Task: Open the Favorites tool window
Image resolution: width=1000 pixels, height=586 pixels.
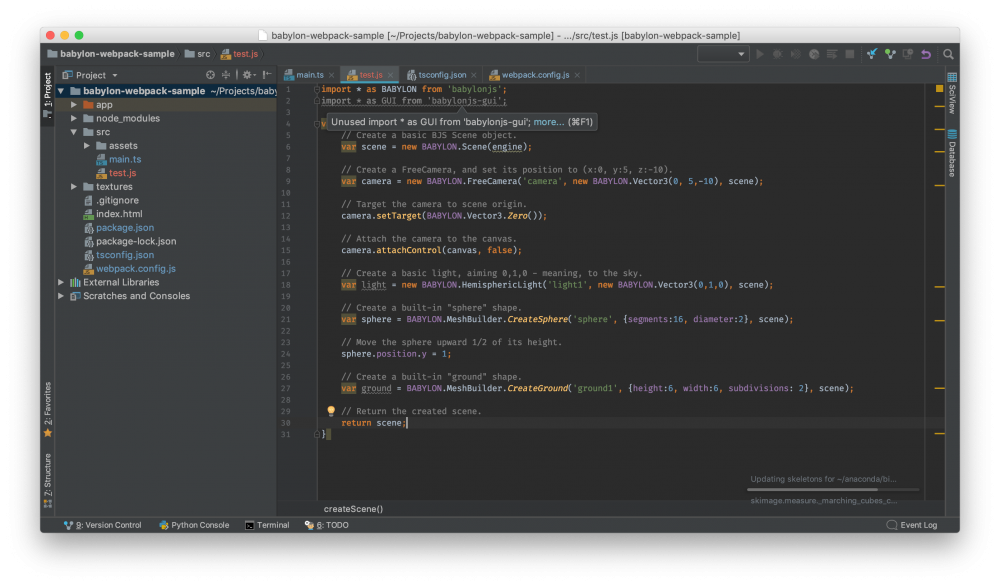Action: 48,409
